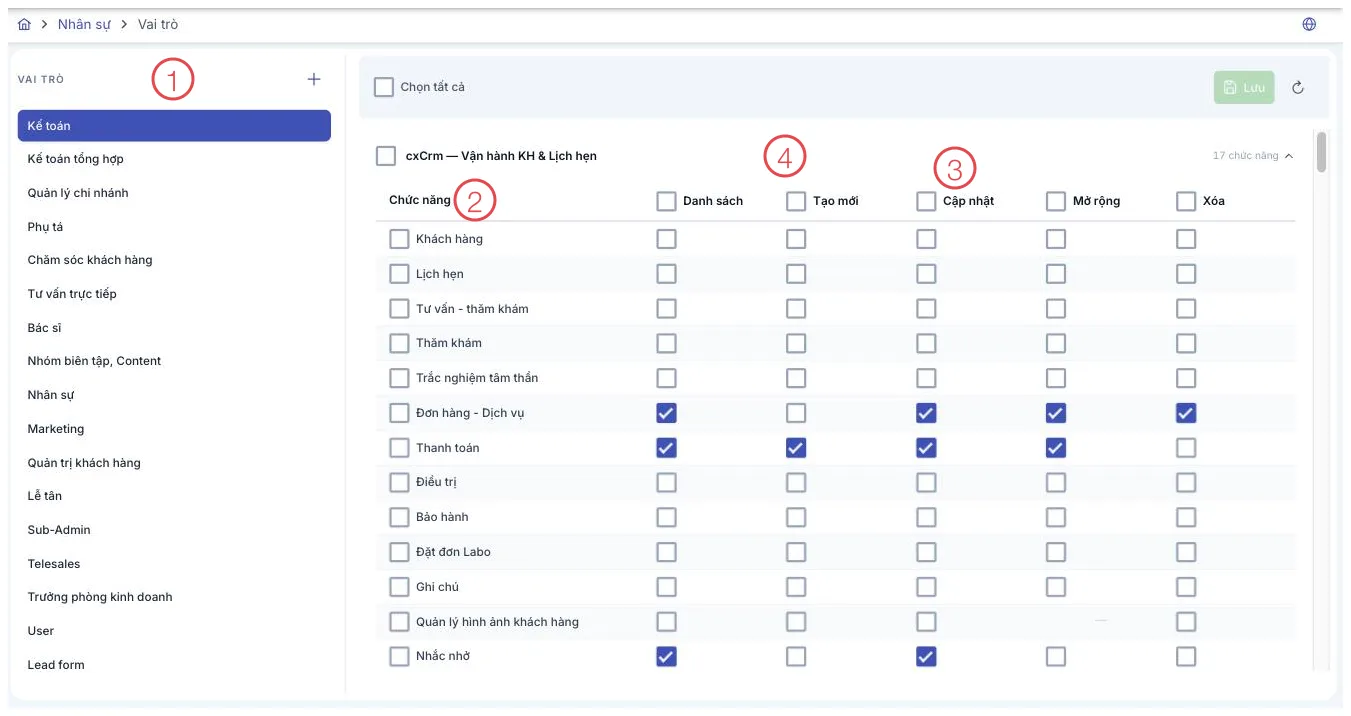This screenshot has height=716, width=1351.
Task: Toggle the Cập nhật column header checkbox
Action: [926, 201]
